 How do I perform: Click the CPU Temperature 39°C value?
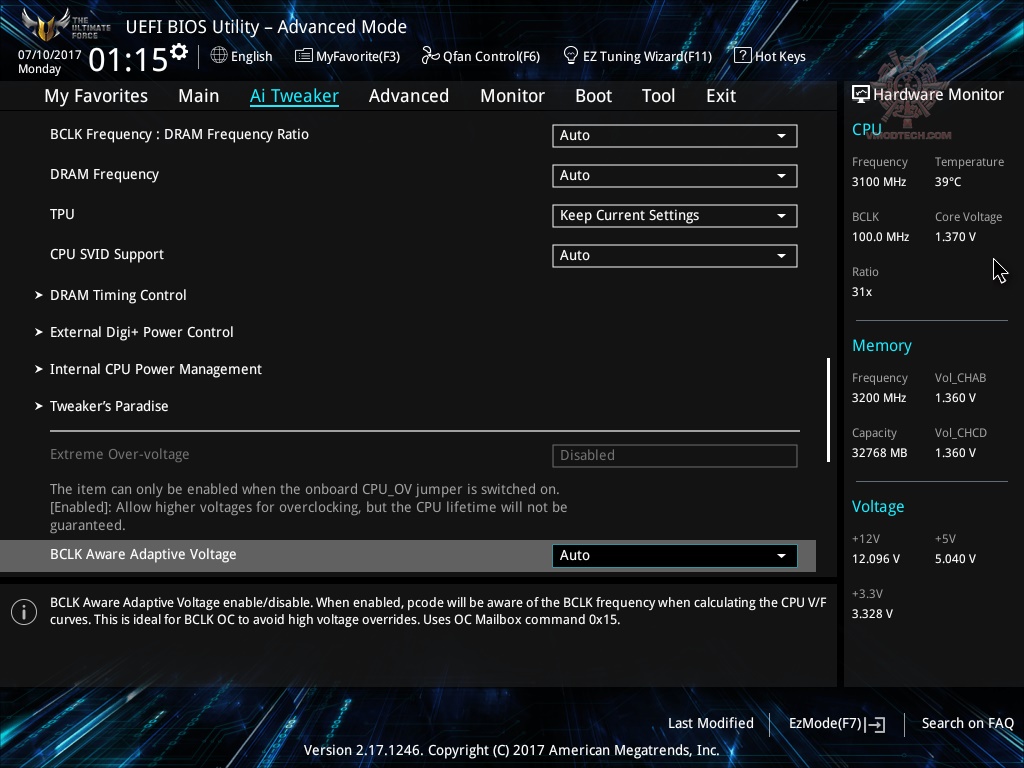click(948, 182)
